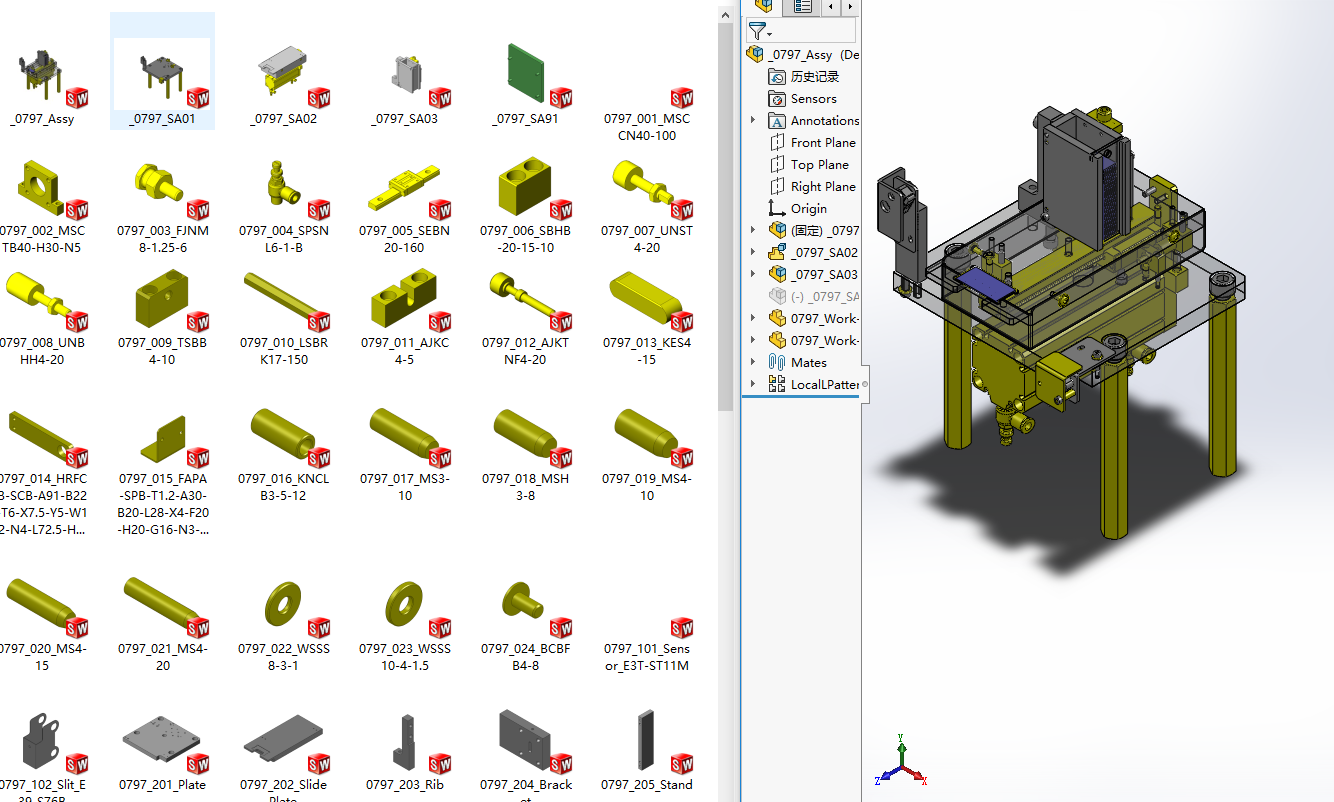Click the _0797_SA02 component icon in the tree

(x=777, y=252)
